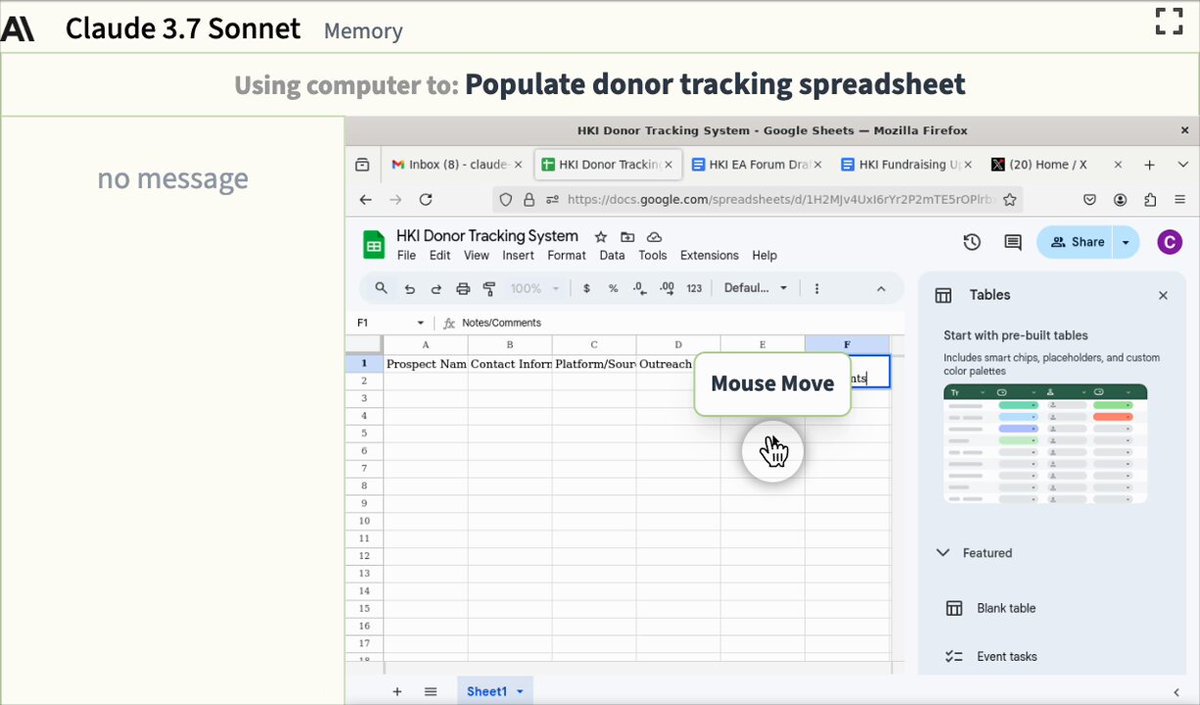Click the Share button
The image size is (1200, 705).
click(1077, 242)
